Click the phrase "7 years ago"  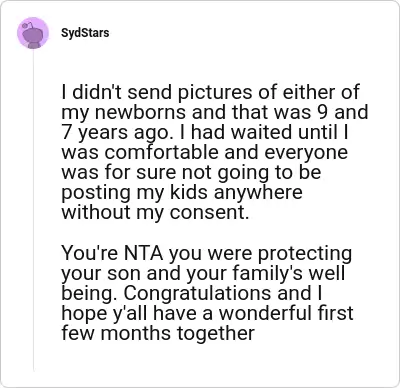click(115, 133)
